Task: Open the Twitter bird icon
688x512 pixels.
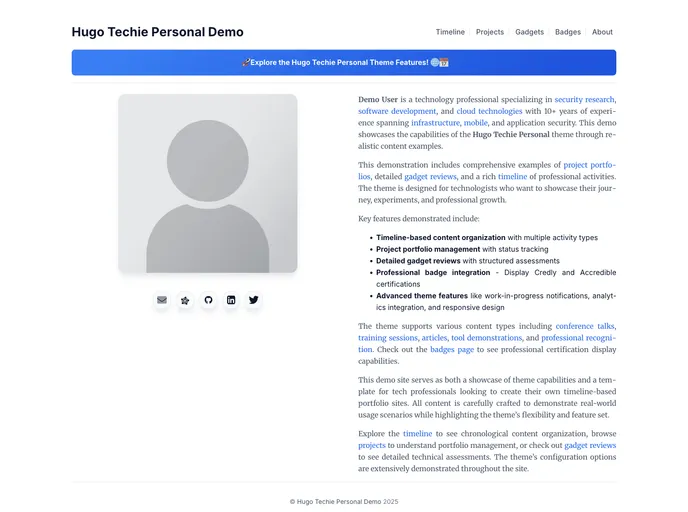Action: click(x=253, y=300)
